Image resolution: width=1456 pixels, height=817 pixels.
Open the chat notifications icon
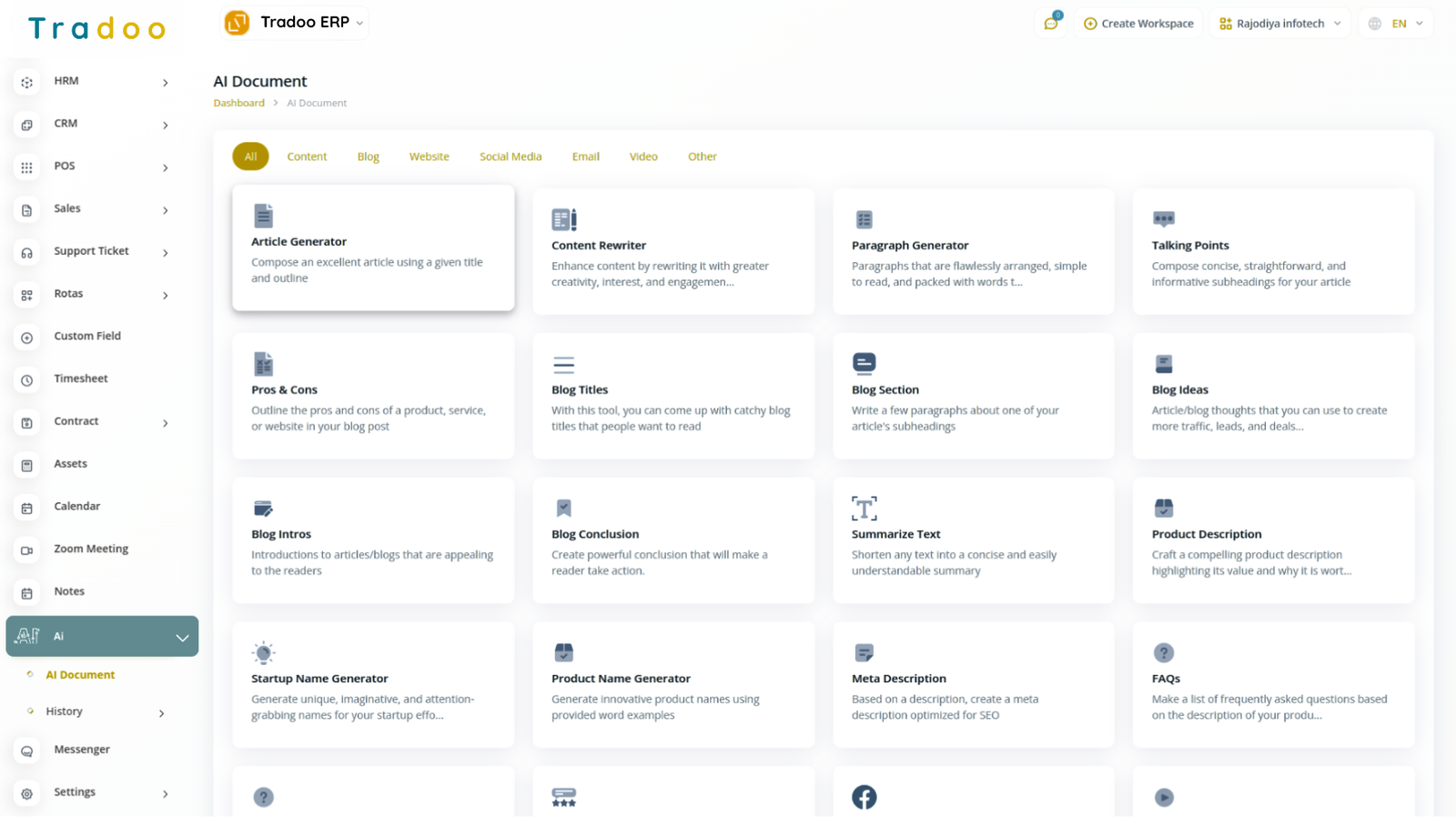pos(1051,24)
